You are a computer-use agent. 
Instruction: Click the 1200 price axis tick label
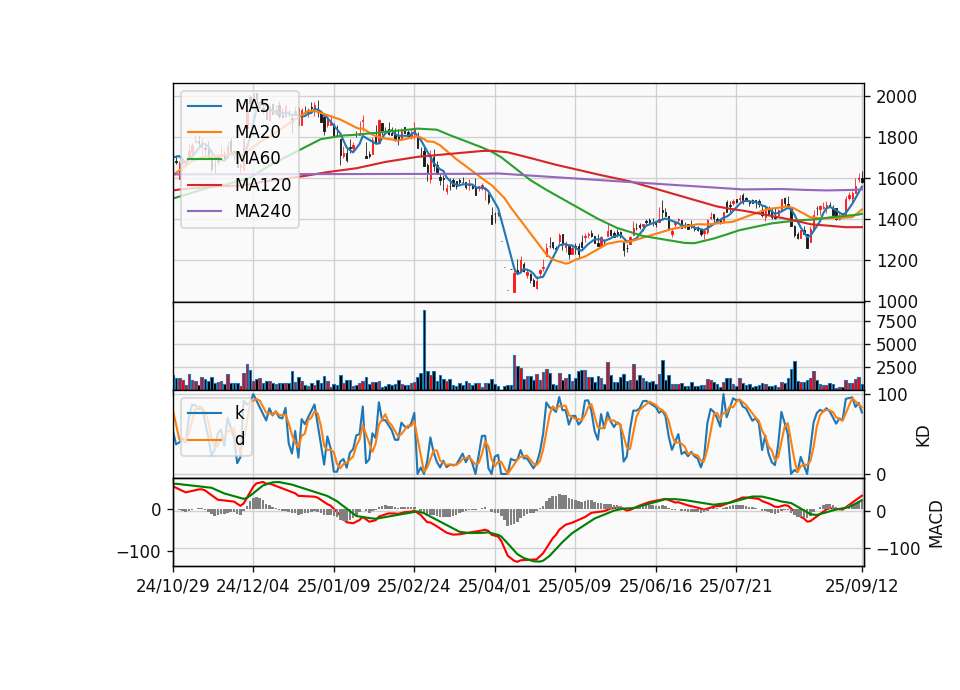point(896,261)
